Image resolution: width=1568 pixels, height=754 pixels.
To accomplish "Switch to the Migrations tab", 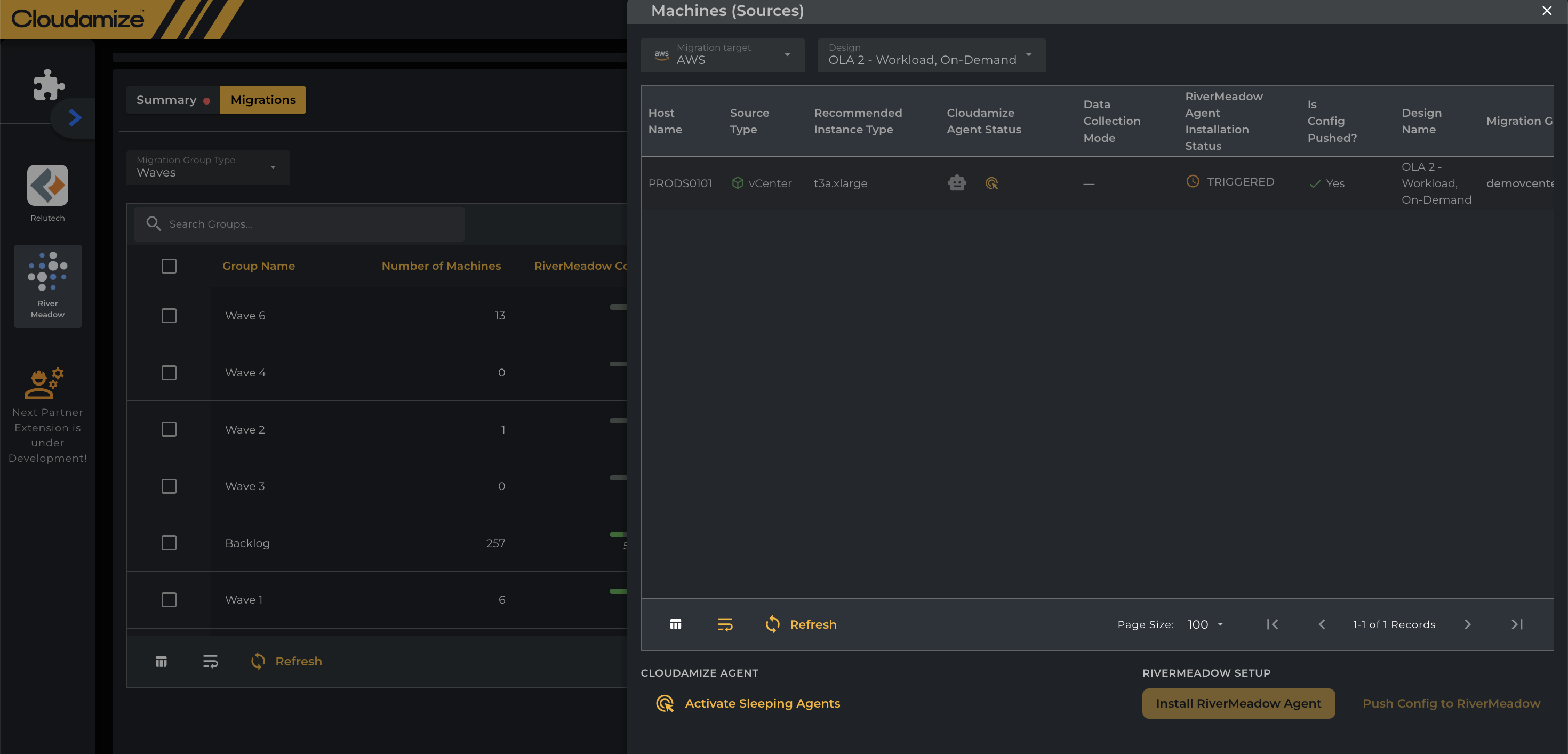I will click(x=263, y=100).
